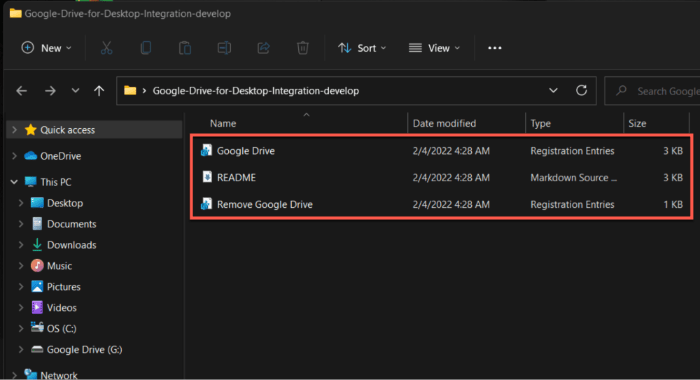Click the Delete trash can icon
700x380 pixels.
[x=303, y=48]
